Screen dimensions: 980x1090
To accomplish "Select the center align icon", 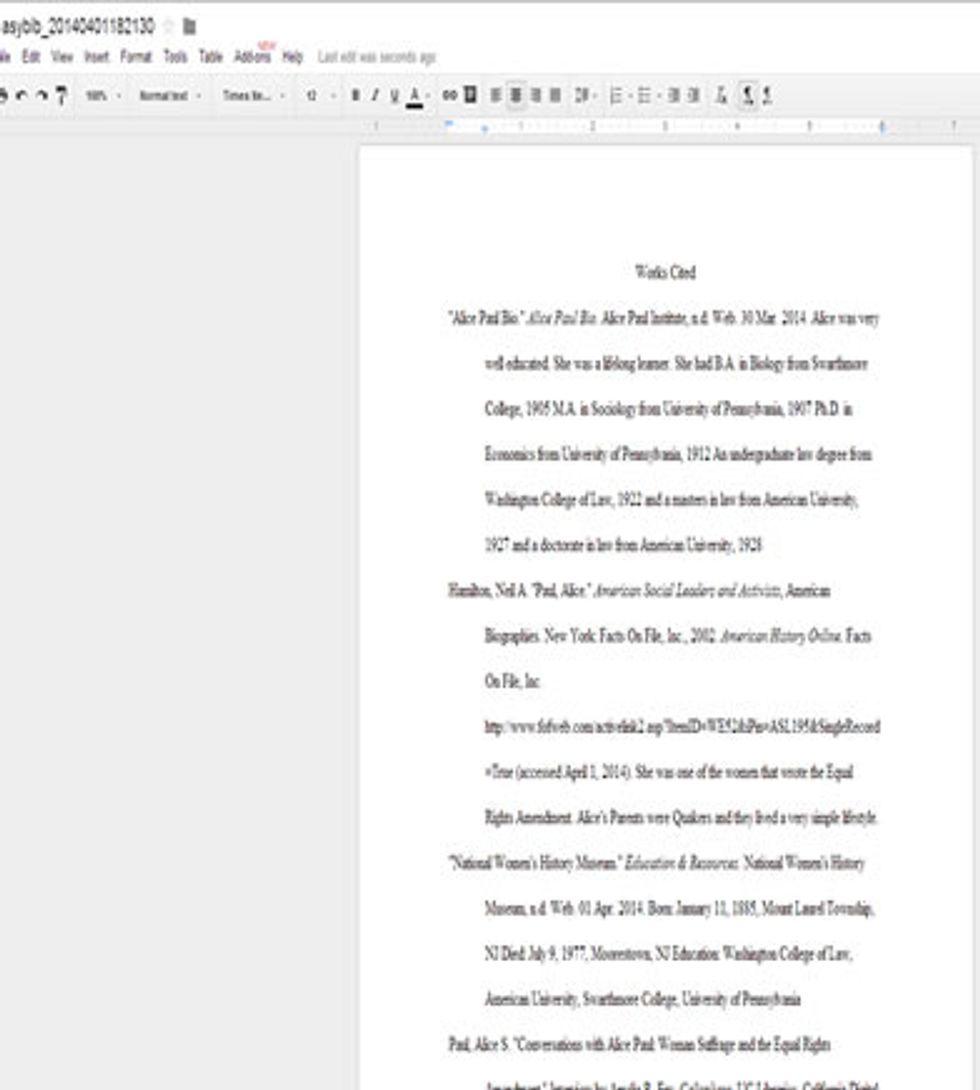I will click(517, 95).
